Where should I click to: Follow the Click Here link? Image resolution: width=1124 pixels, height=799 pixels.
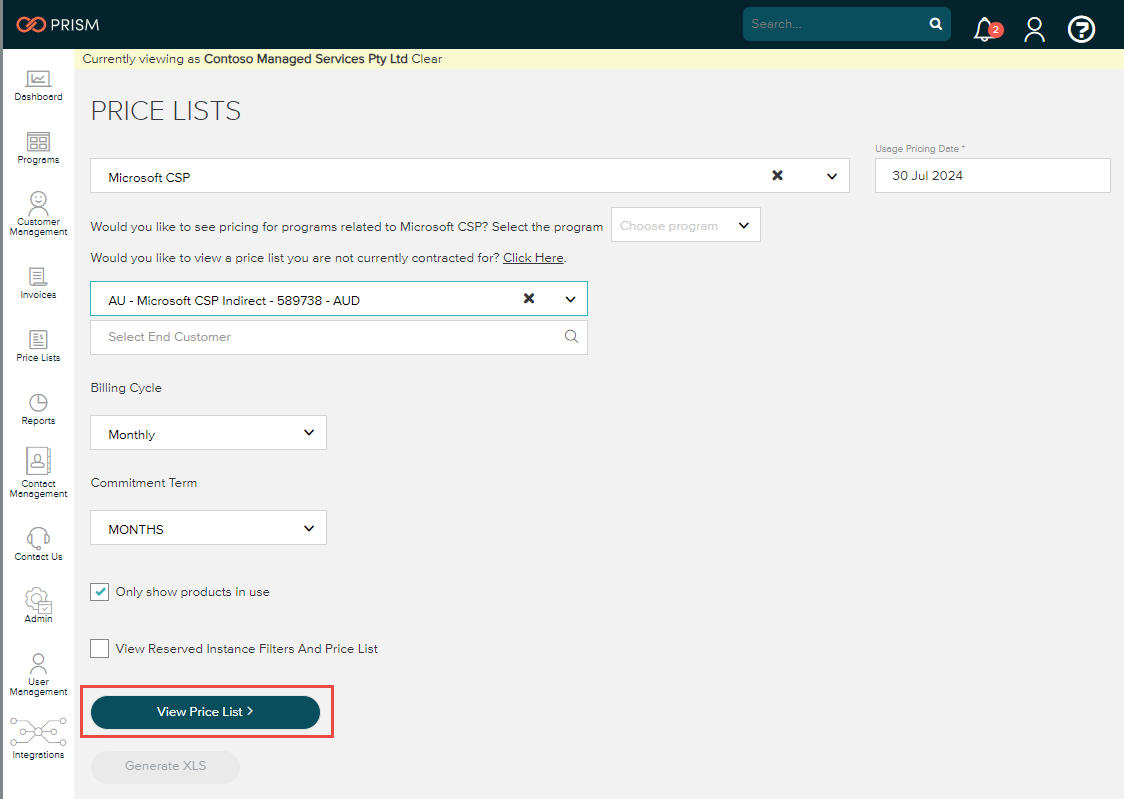(x=533, y=257)
